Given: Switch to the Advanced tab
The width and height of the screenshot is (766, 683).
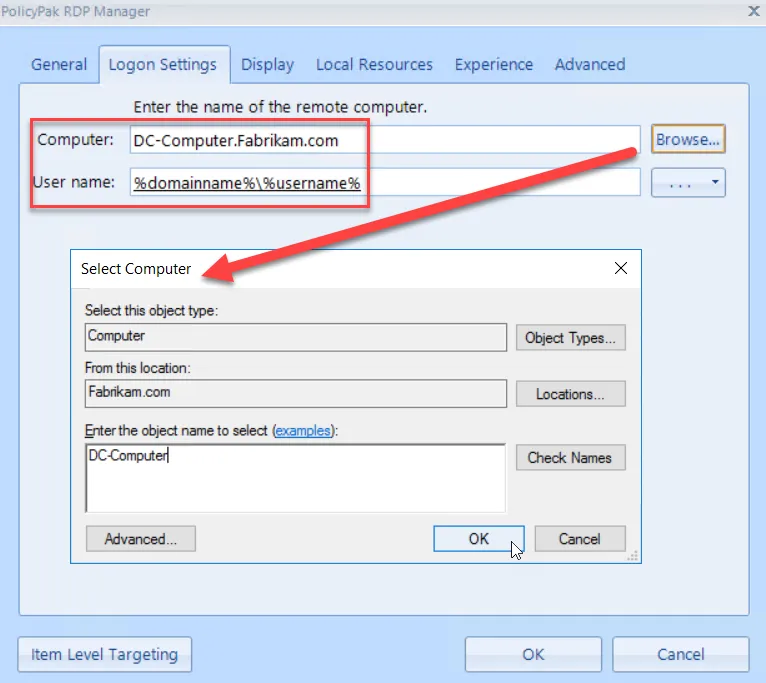Looking at the screenshot, I should [x=590, y=64].
